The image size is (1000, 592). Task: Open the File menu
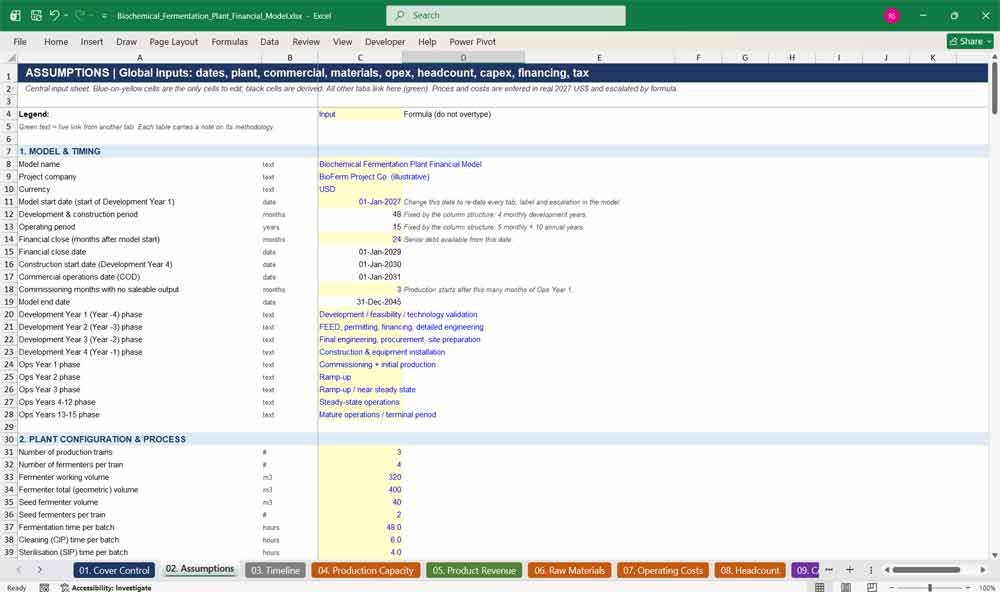click(20, 41)
